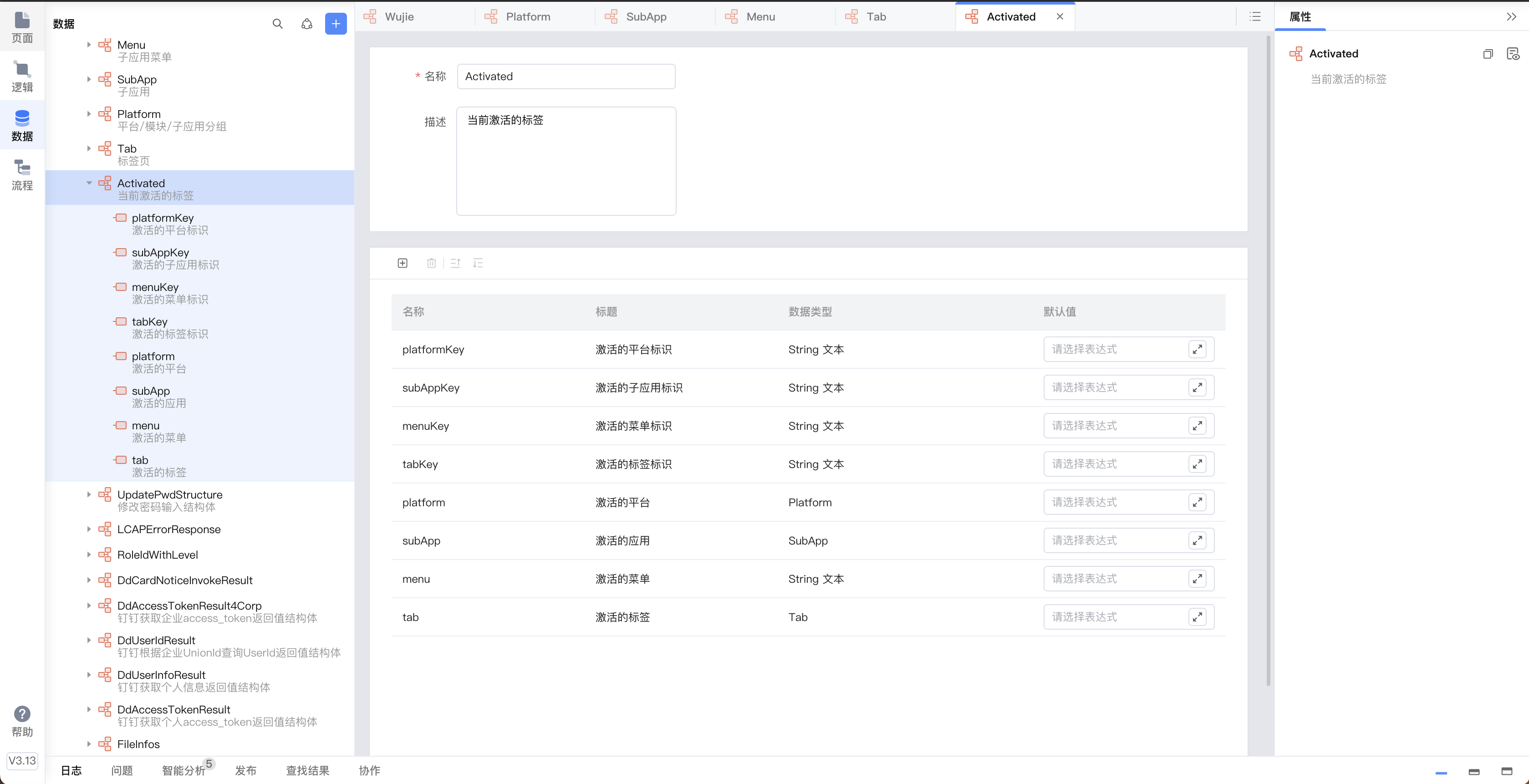The image size is (1529, 784).
Task: Open the 智能分析 bottom tab
Action: click(183, 770)
